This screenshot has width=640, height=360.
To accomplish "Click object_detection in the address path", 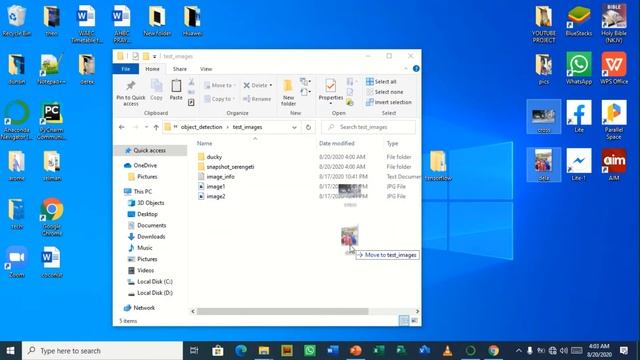I will (201, 127).
